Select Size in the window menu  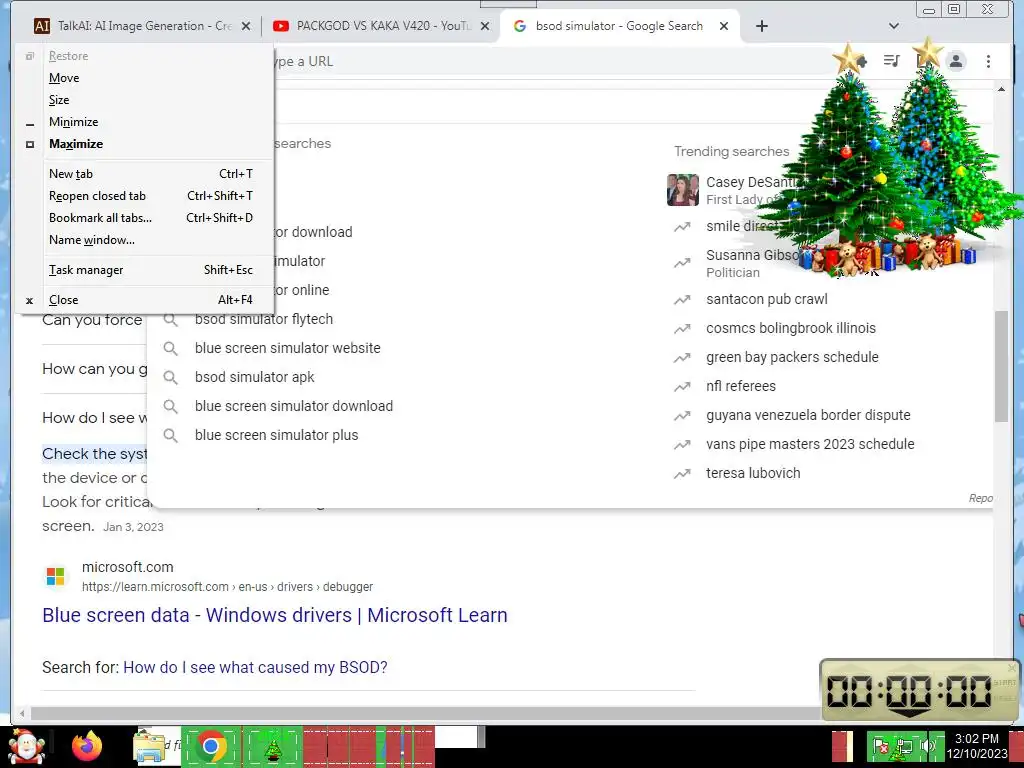[59, 100]
